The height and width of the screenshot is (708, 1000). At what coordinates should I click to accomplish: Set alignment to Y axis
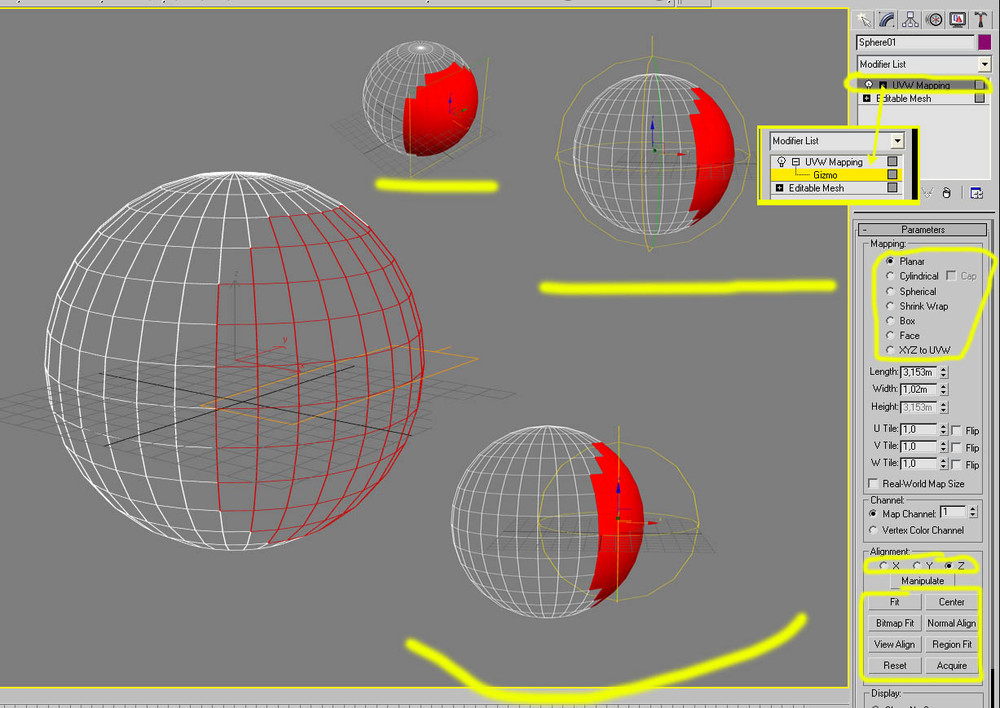coord(916,566)
